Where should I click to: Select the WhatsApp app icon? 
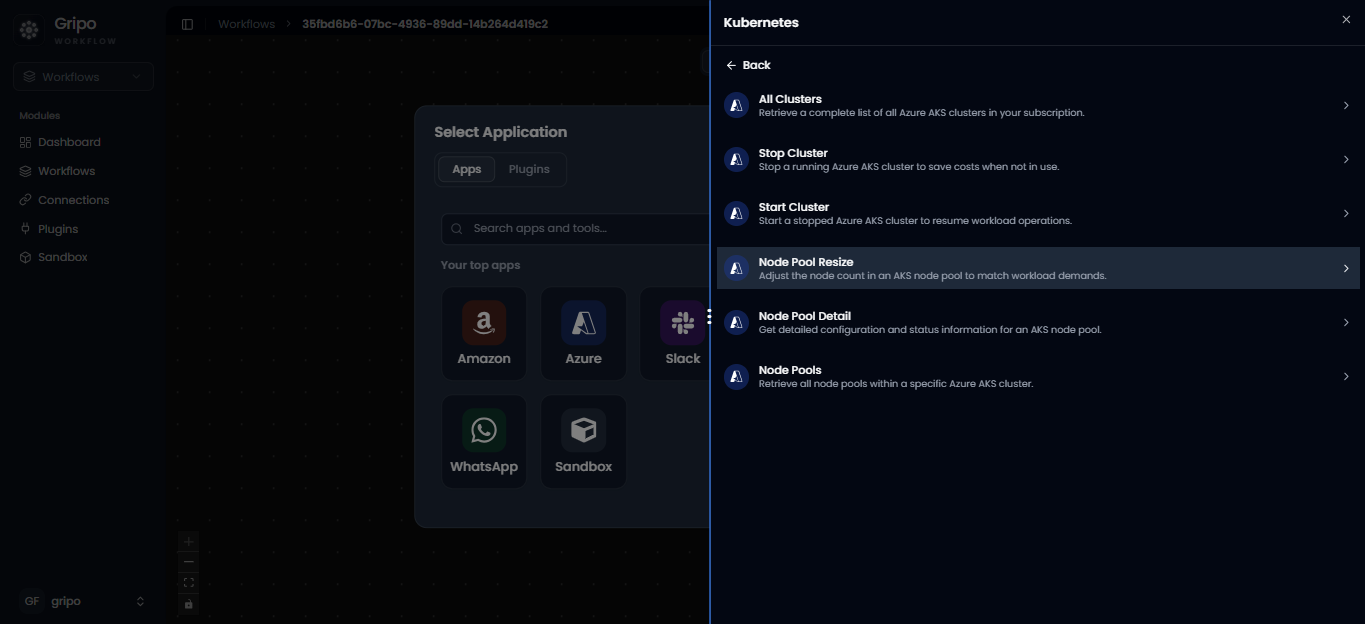tap(484, 431)
